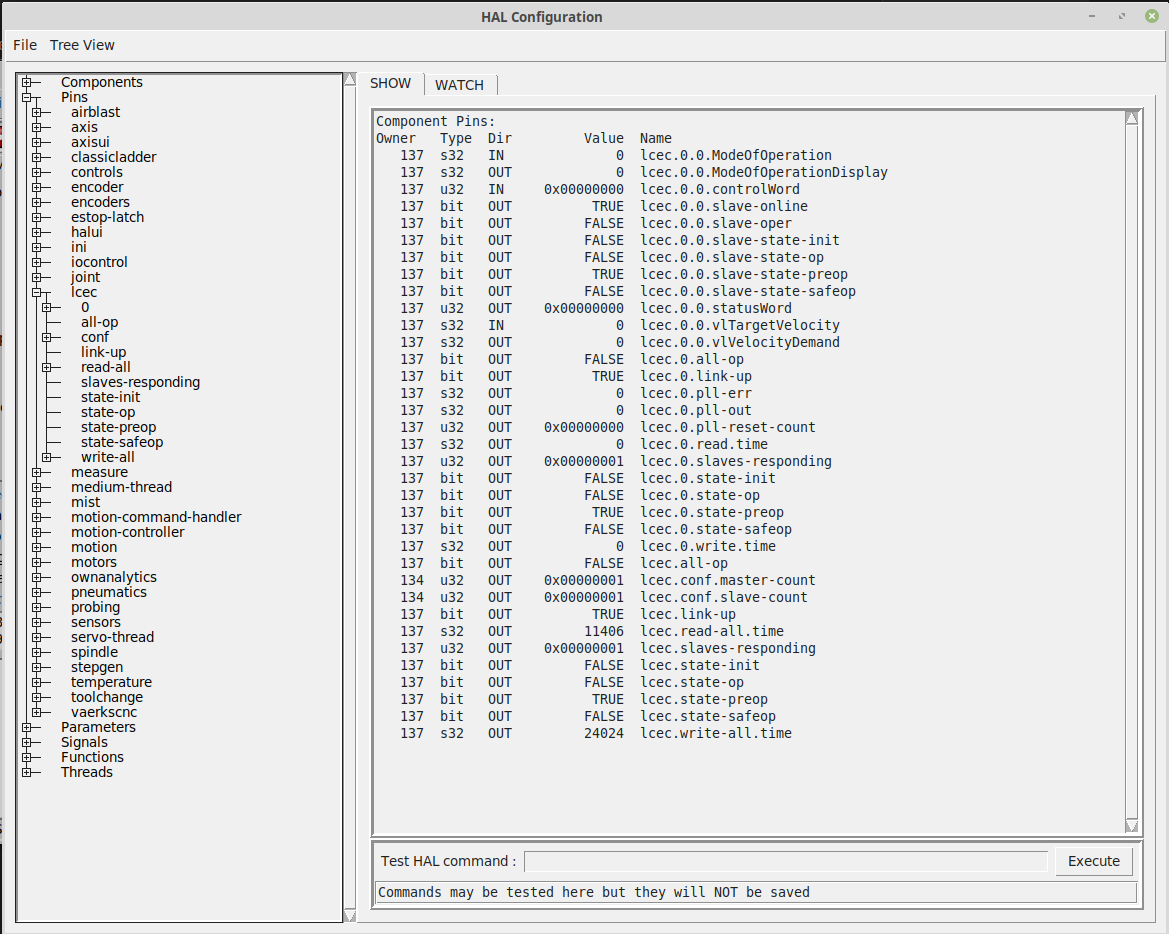Select state-preop in the tree
1169x934 pixels.
point(119,427)
